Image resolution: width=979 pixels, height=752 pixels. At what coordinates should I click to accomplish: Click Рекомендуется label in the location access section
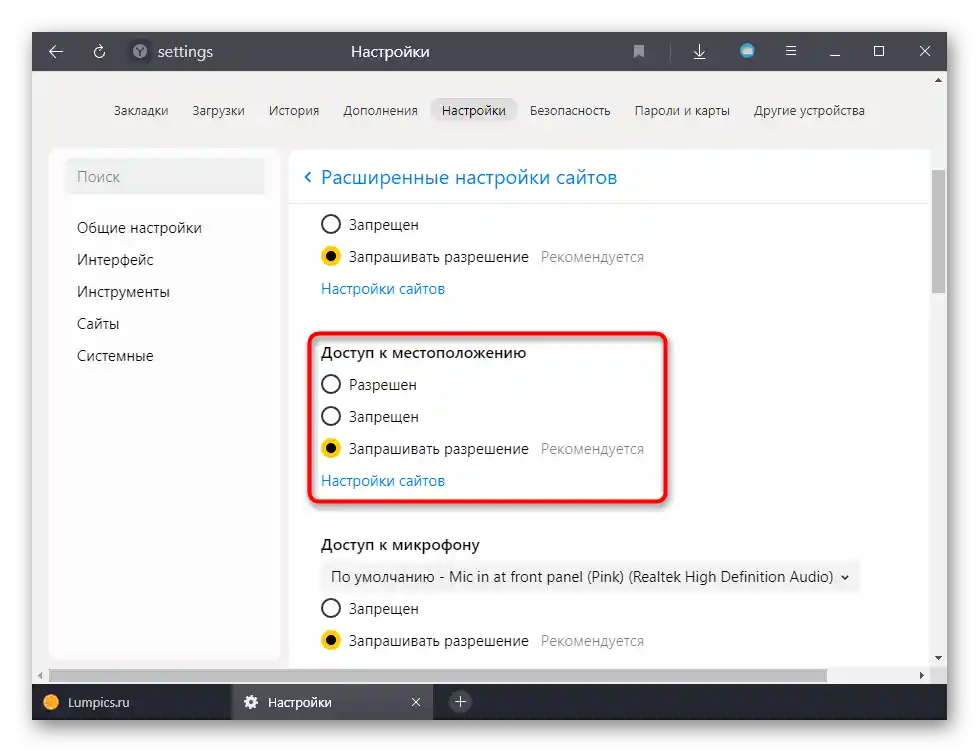tap(592, 449)
